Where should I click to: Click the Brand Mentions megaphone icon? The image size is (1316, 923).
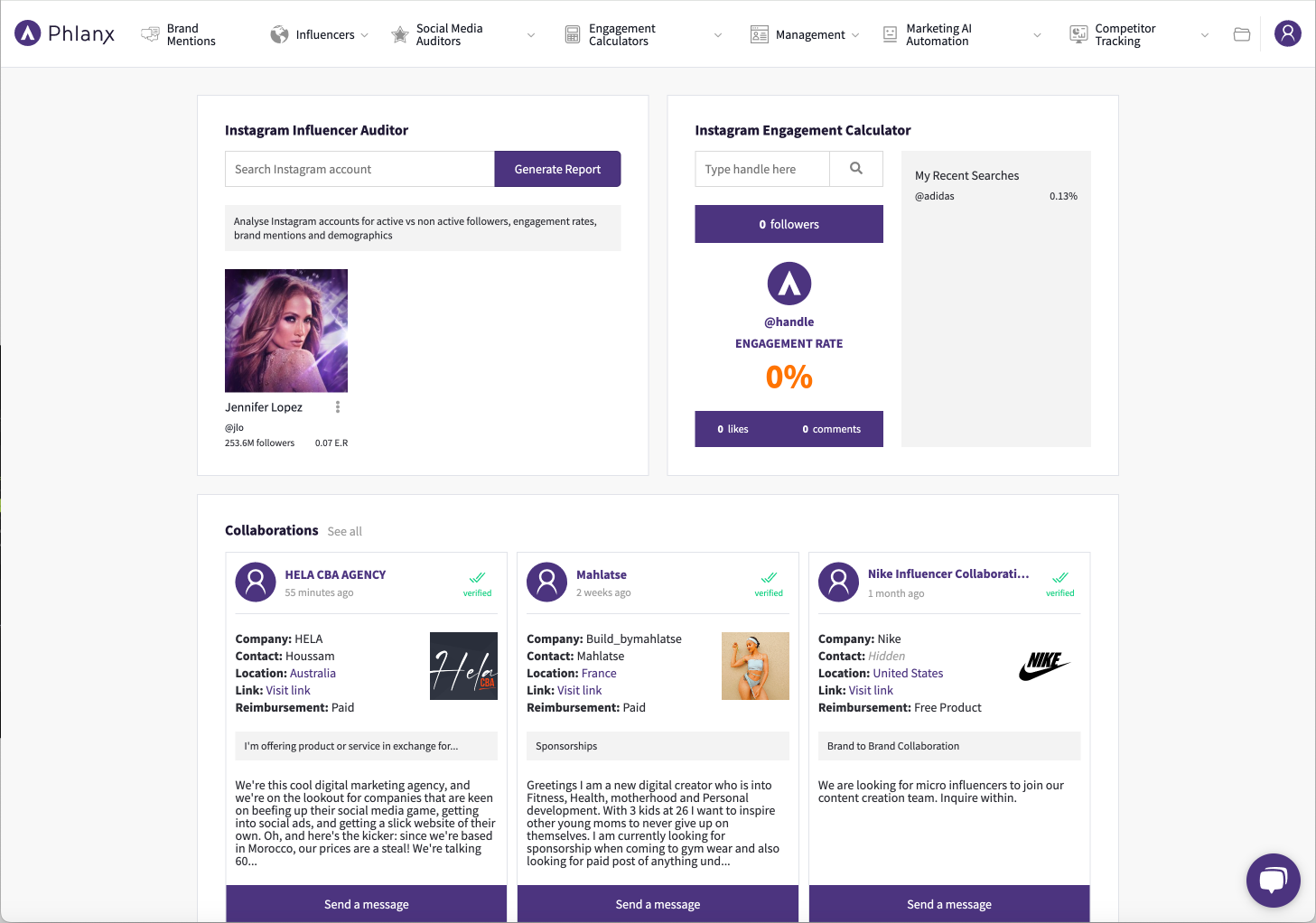150,34
